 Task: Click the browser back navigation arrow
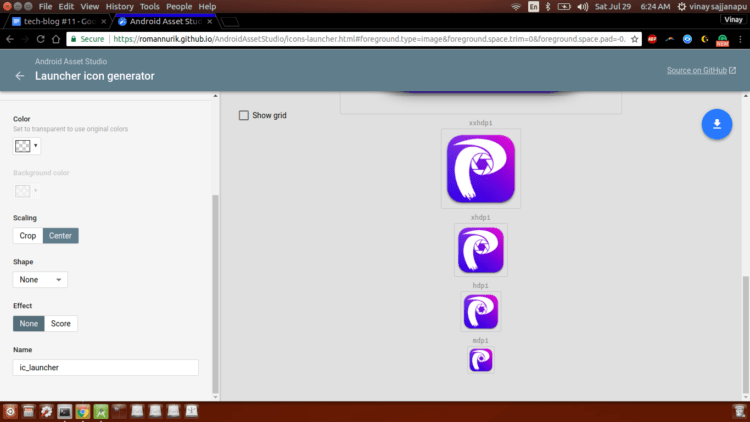(10, 39)
